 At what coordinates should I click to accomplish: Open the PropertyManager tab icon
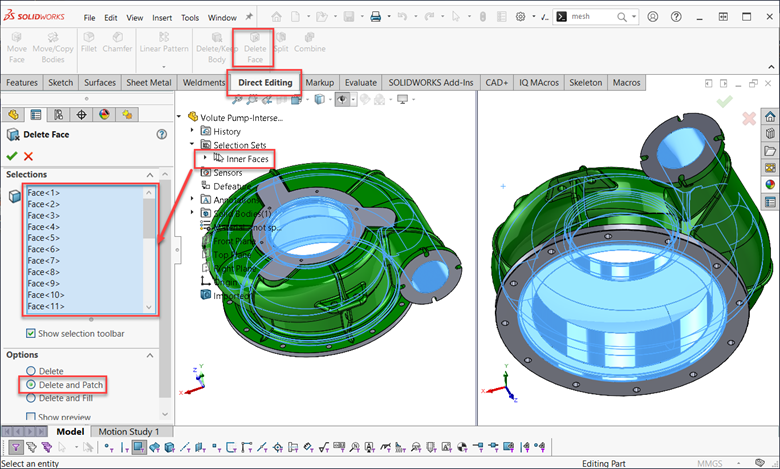pyautogui.click(x=36, y=115)
